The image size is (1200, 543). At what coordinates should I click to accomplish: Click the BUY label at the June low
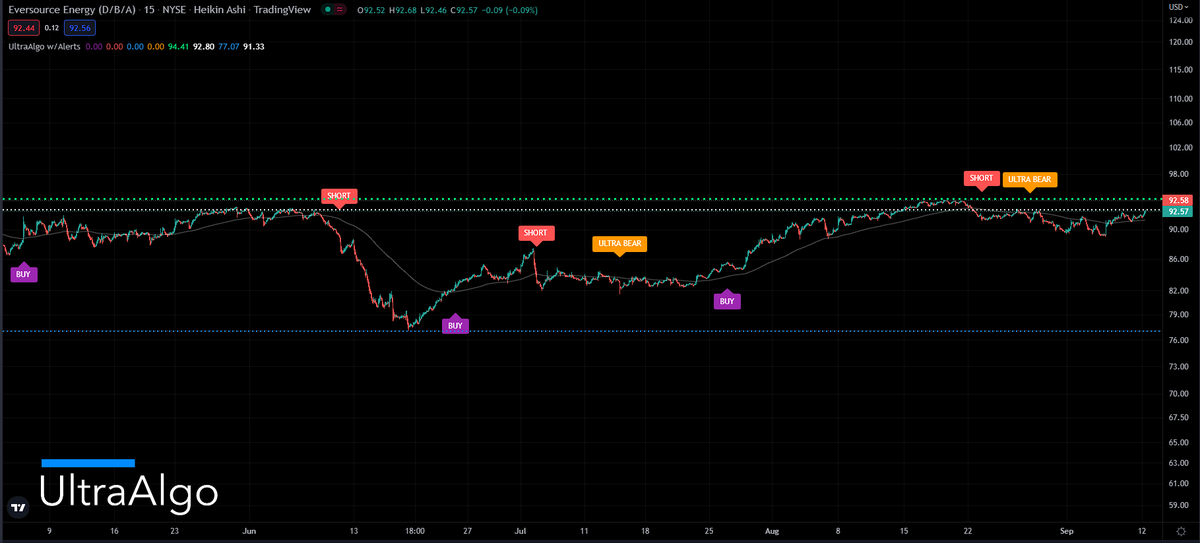point(455,325)
